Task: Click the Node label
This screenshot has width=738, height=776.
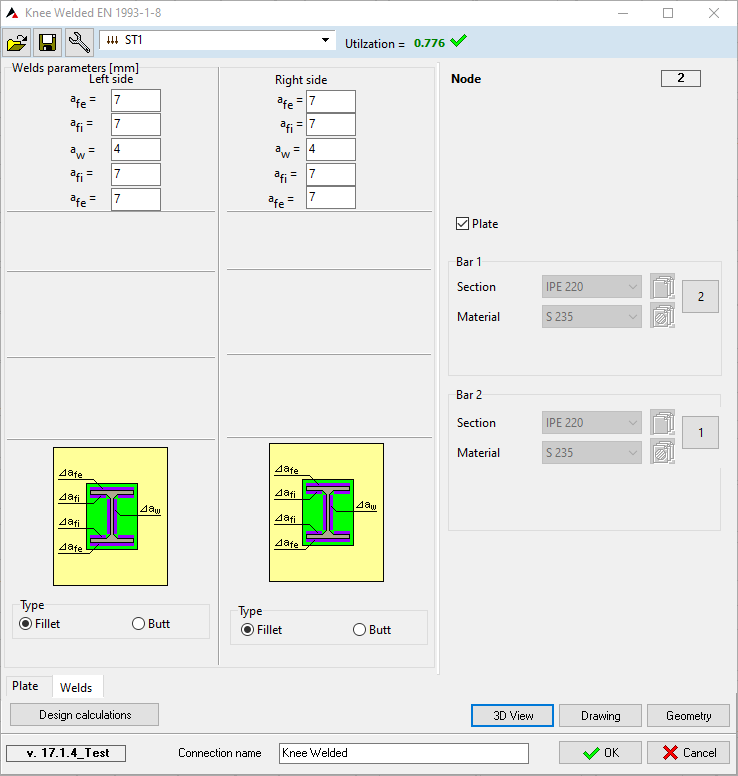Action: [466, 79]
